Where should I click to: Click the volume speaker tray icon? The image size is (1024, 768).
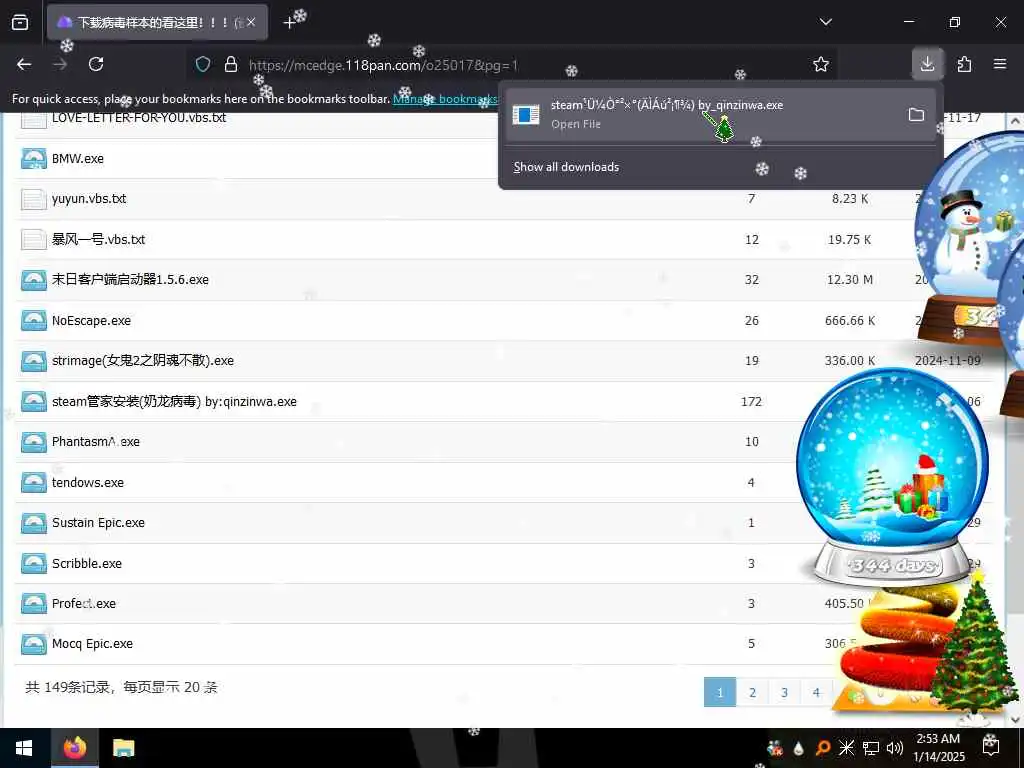coord(895,748)
